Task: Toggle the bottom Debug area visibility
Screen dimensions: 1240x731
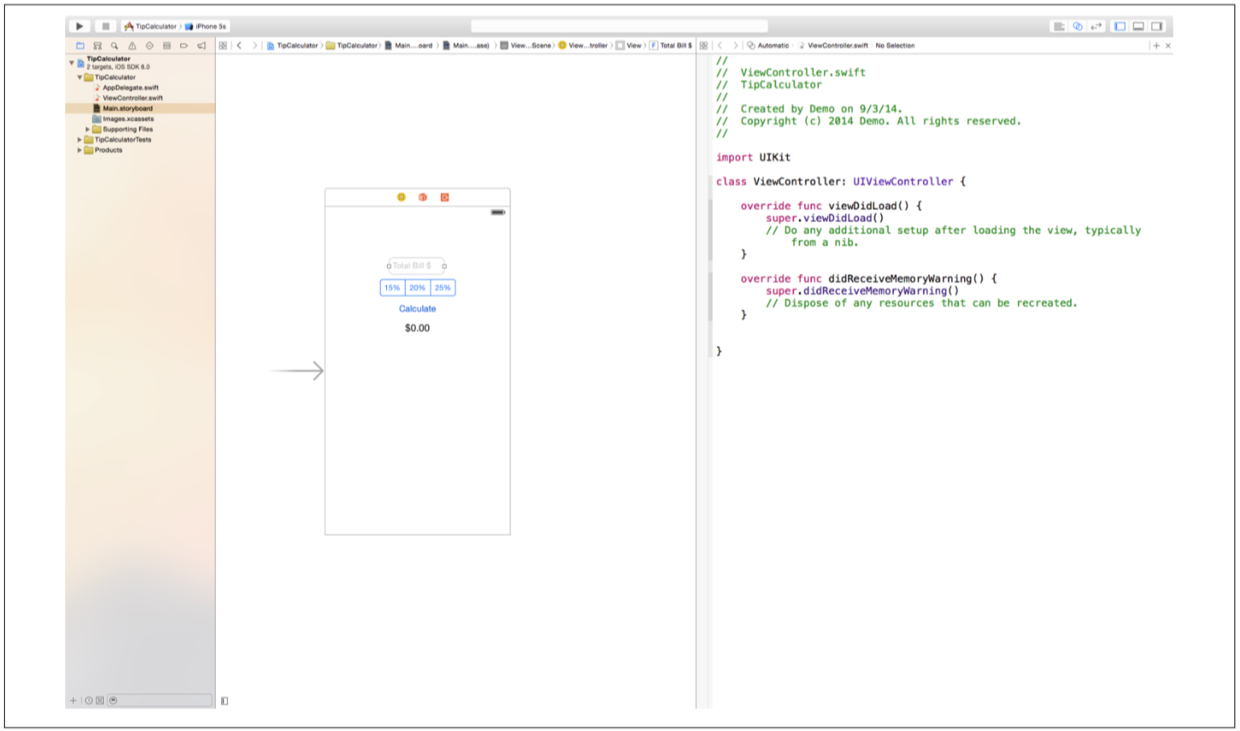Action: [1138, 26]
